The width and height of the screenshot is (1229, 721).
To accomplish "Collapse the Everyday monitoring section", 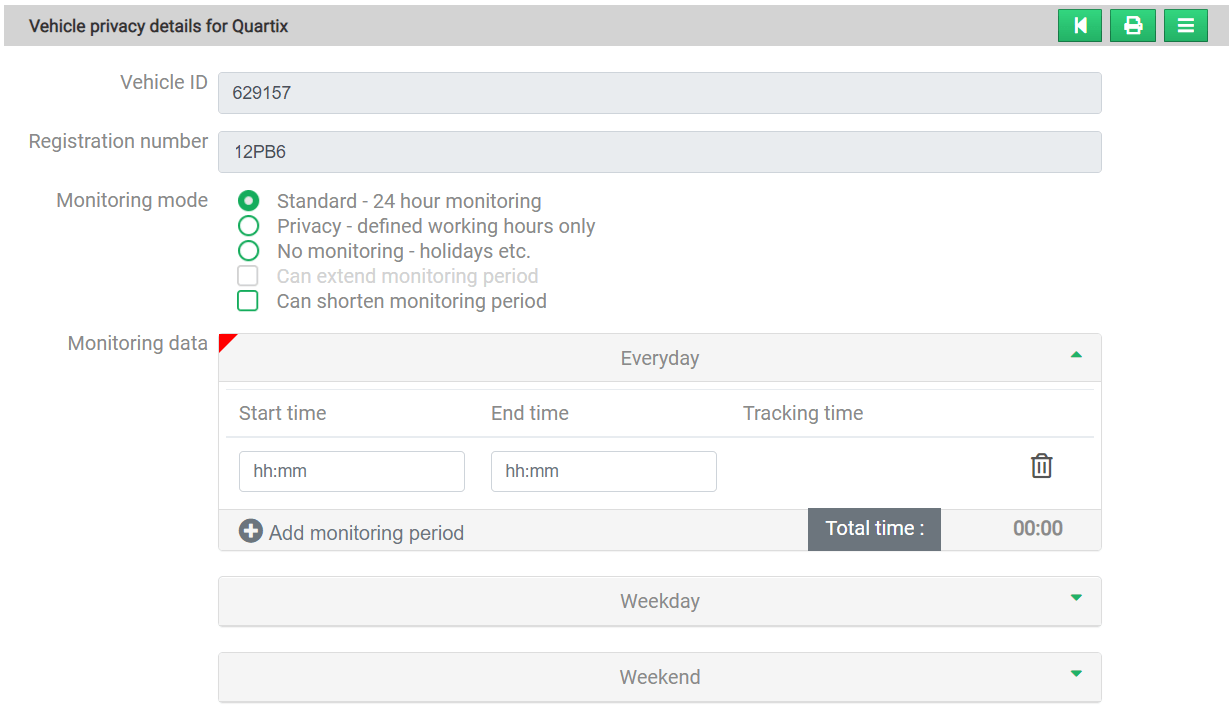I will pyautogui.click(x=1076, y=356).
